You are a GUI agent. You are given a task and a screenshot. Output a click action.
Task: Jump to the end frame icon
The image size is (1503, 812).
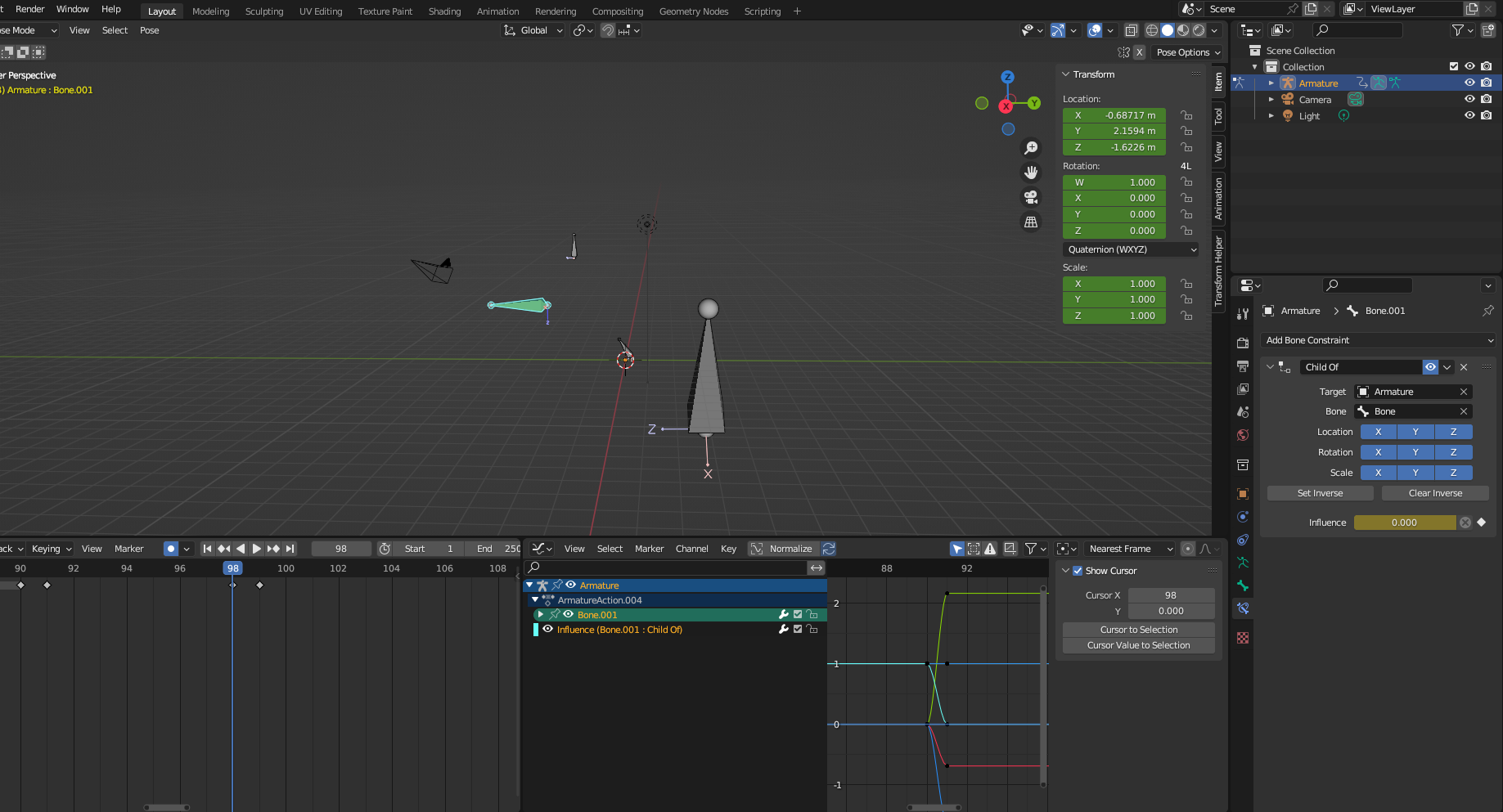[x=290, y=549]
